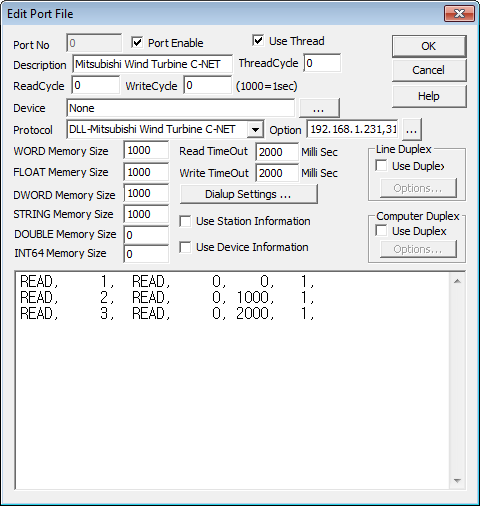Viewport: 480px width, 506px height.
Task: Open Dialup Settings
Action: (x=248, y=194)
